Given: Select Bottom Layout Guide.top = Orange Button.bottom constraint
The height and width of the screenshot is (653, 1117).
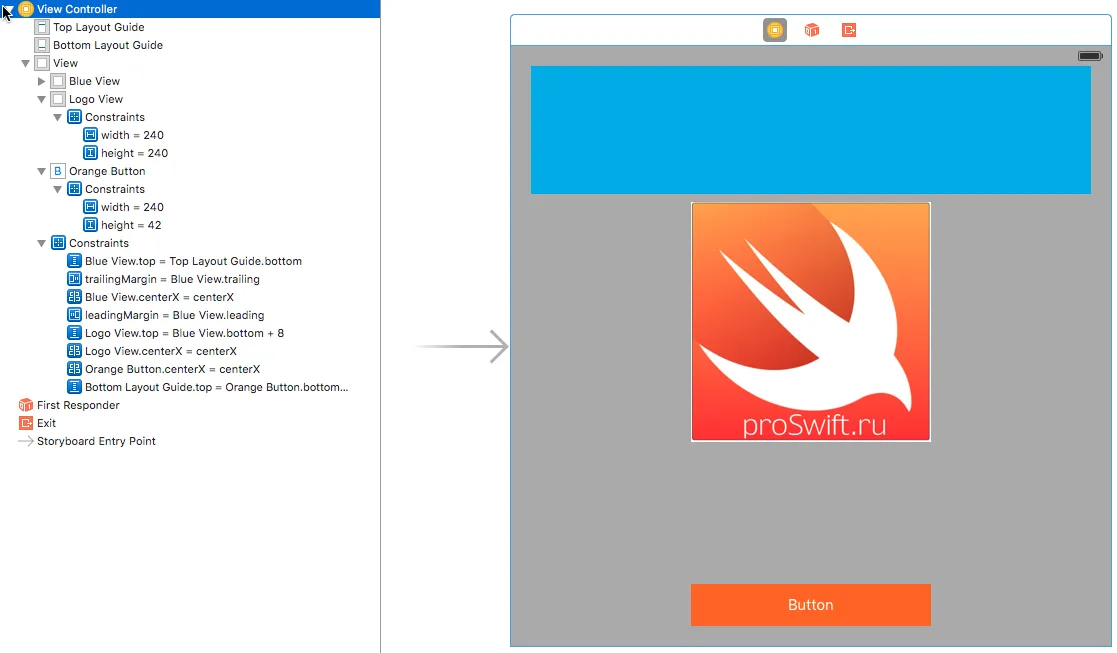Looking at the screenshot, I should (x=217, y=387).
